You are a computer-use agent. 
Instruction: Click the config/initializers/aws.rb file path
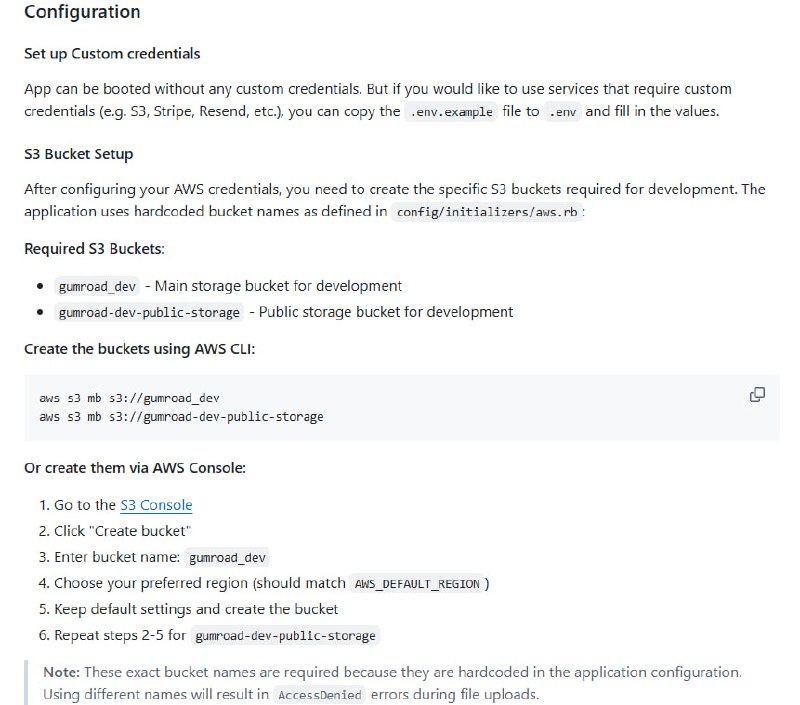click(x=487, y=213)
